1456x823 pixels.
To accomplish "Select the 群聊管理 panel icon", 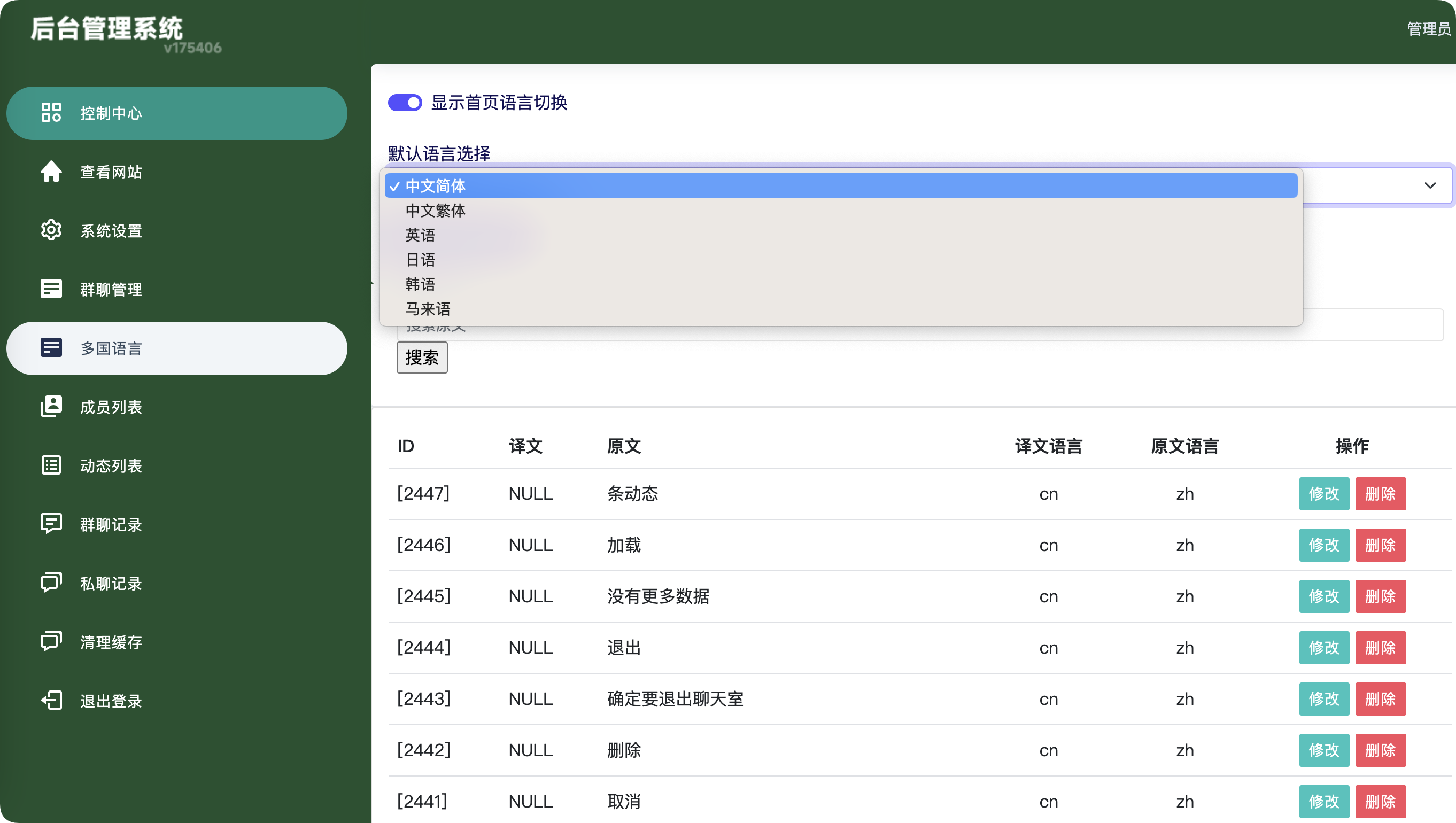I will point(51,289).
